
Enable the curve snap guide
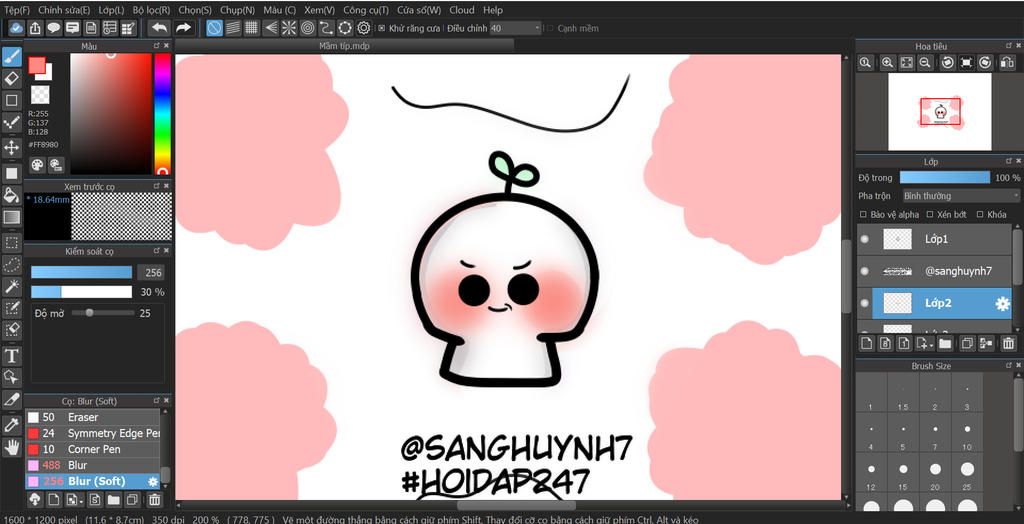point(327,28)
